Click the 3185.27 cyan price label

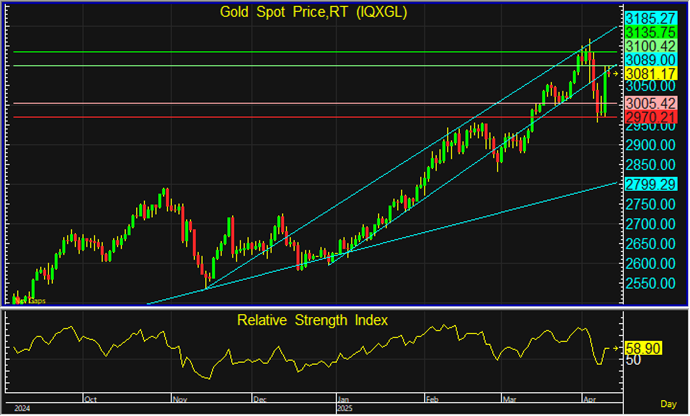tap(650, 18)
